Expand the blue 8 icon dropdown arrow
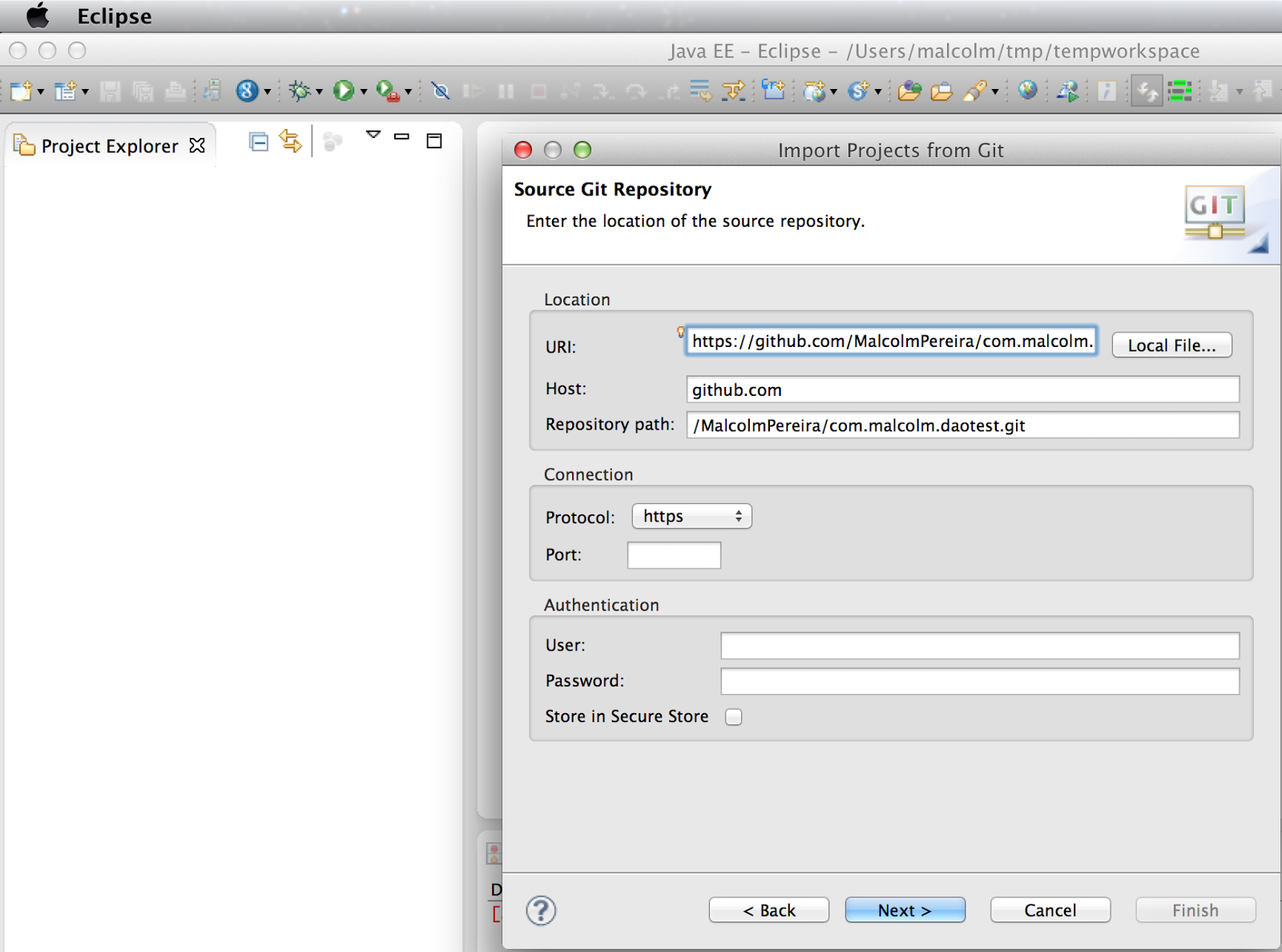The width and height of the screenshot is (1282, 952). point(268,91)
